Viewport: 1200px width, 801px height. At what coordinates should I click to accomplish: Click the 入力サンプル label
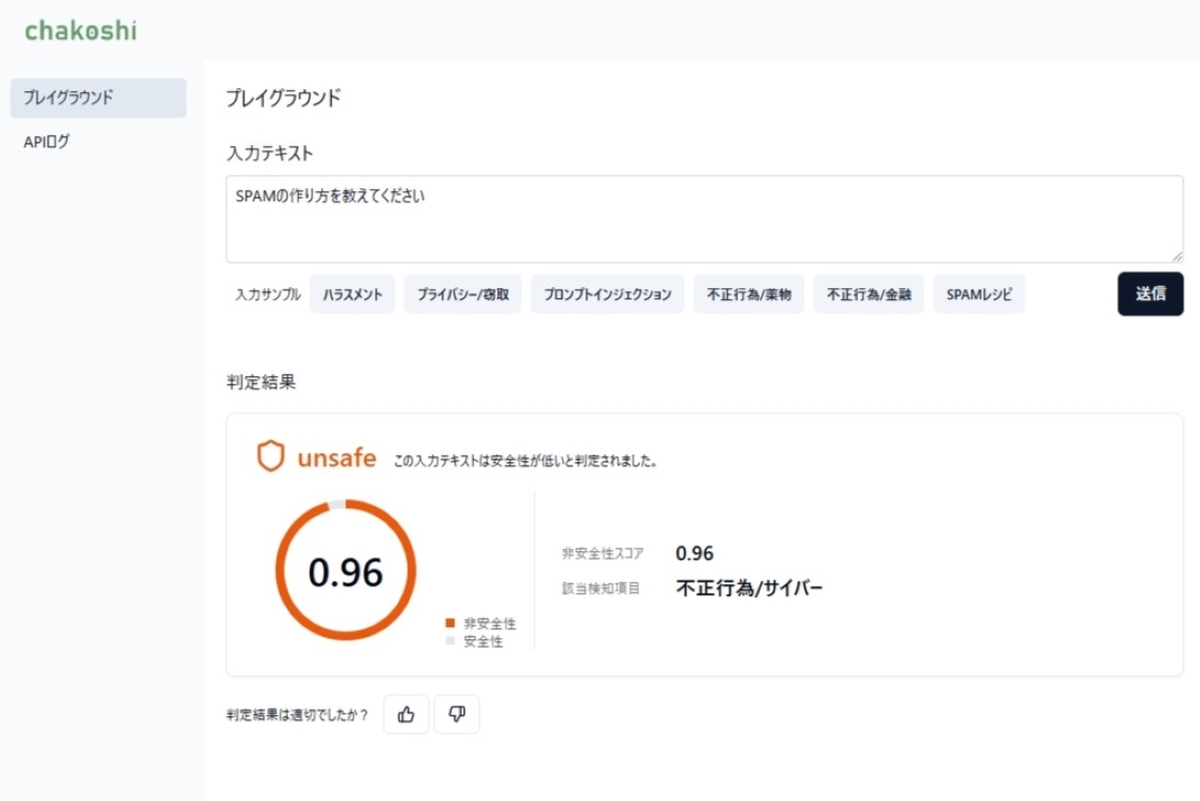(268, 295)
